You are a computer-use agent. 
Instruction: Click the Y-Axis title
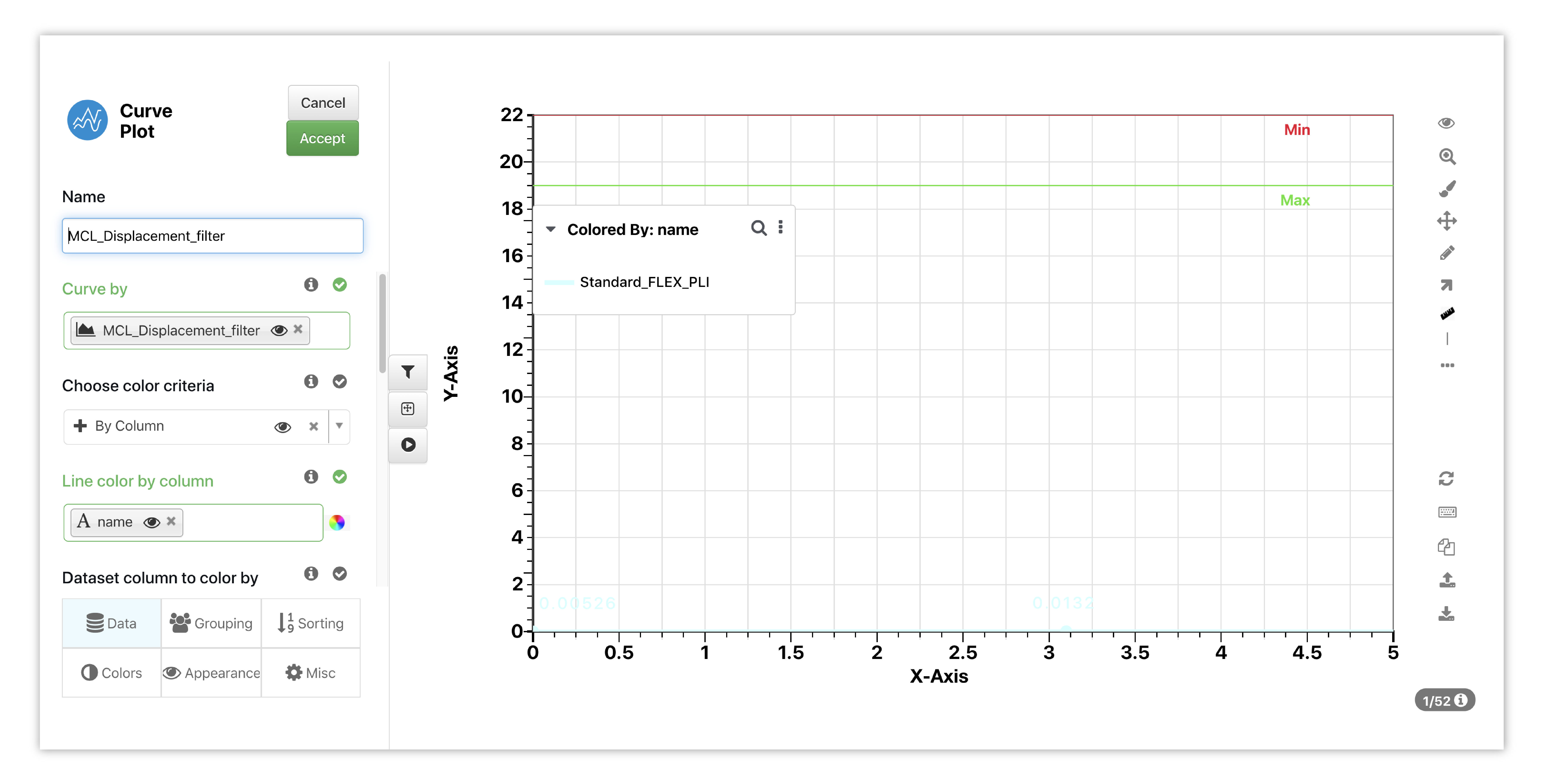click(451, 373)
